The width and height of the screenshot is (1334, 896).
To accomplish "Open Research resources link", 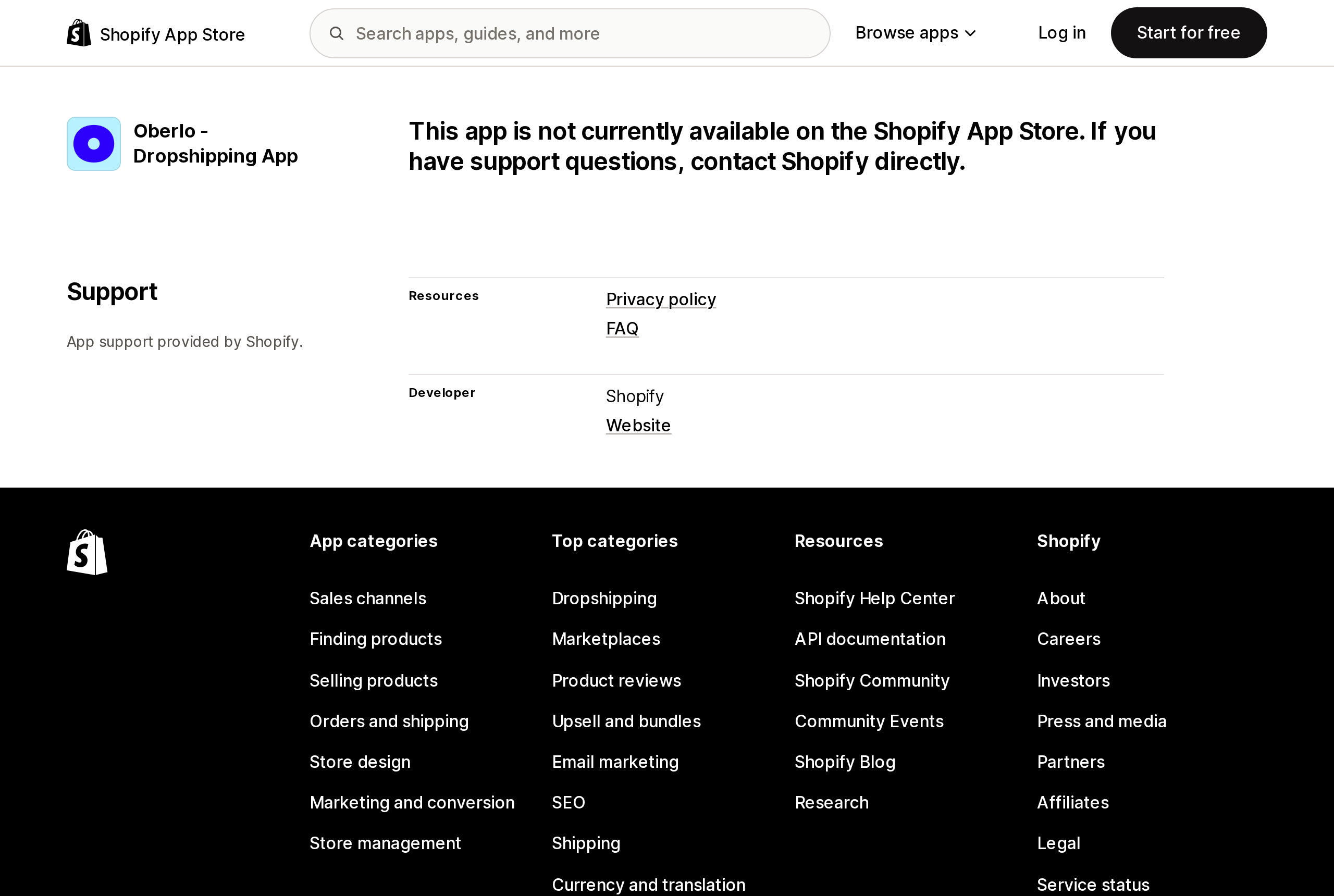I will tap(832, 802).
